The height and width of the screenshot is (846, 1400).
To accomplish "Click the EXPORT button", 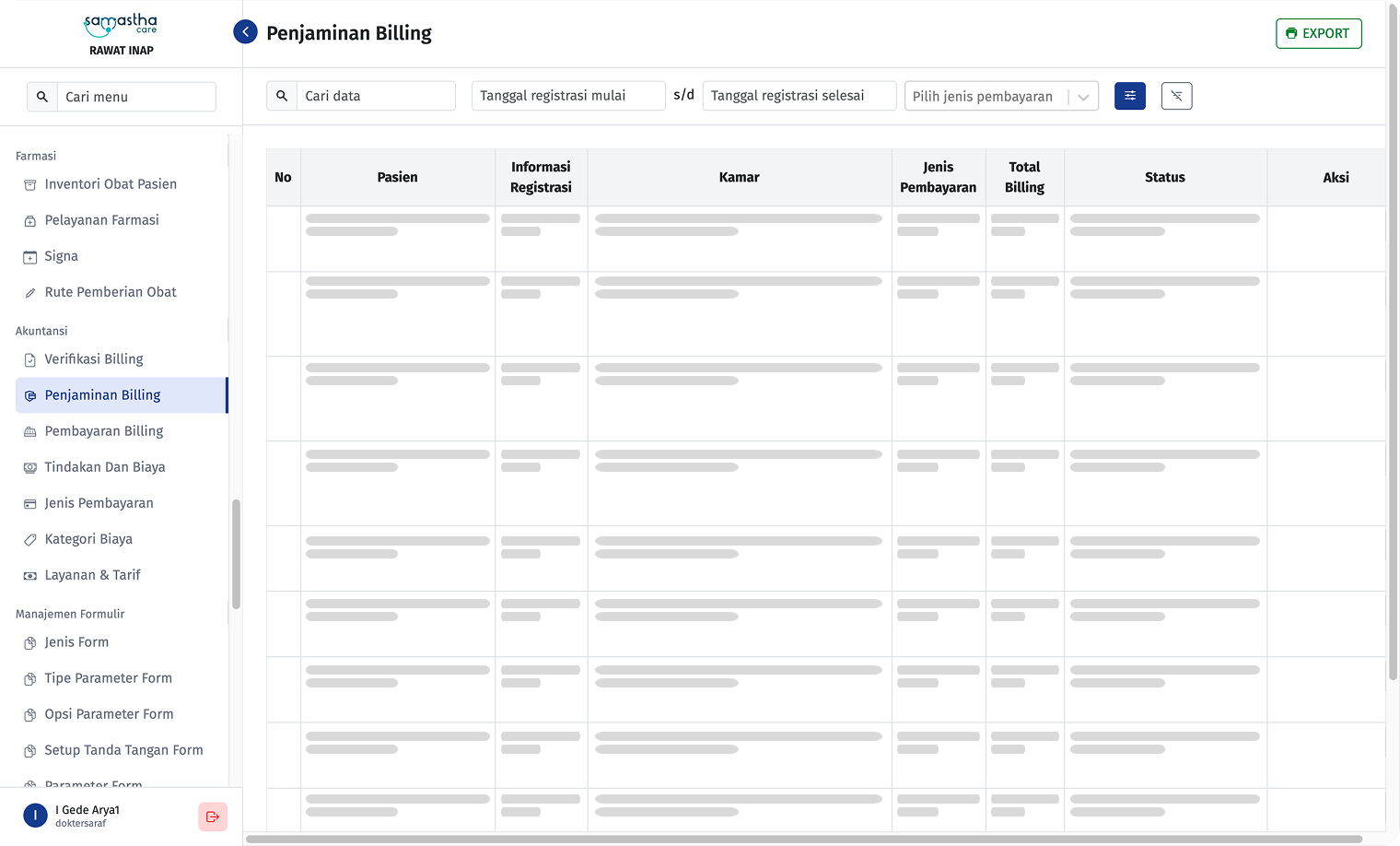I will click(x=1318, y=33).
